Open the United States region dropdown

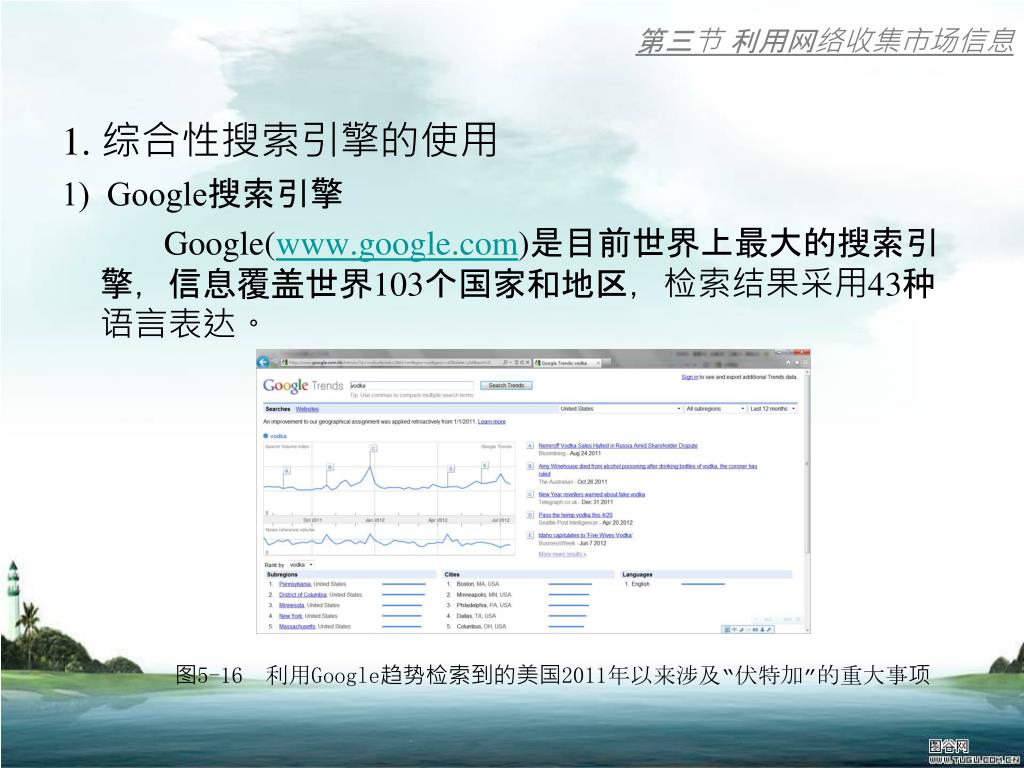(x=620, y=409)
